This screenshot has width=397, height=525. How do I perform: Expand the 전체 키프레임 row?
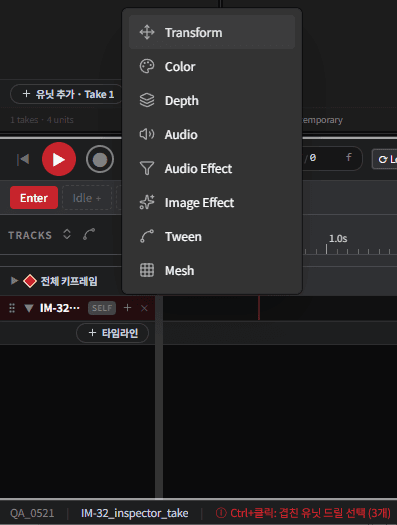14,281
